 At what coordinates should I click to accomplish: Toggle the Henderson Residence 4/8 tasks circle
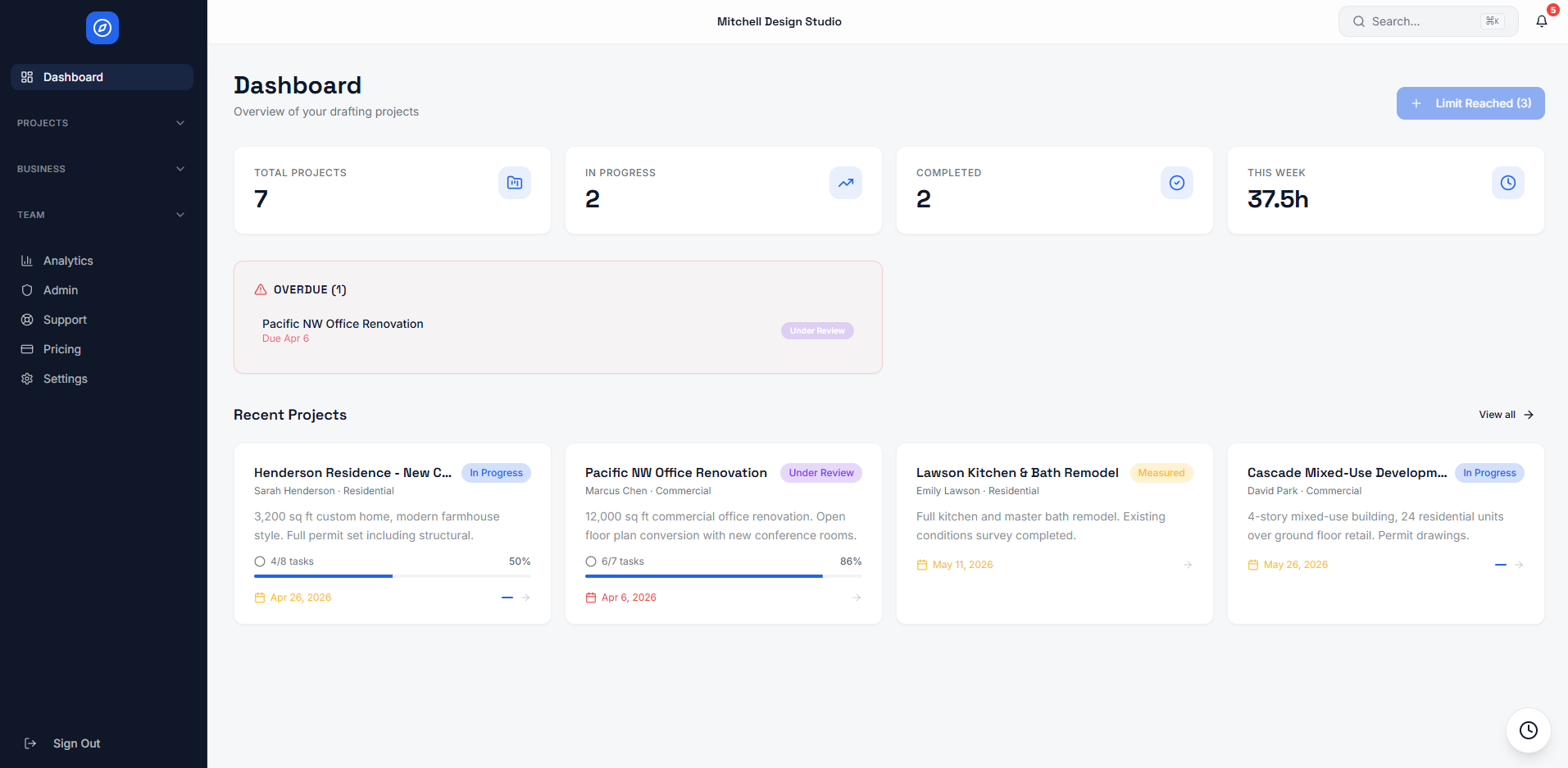coord(260,561)
